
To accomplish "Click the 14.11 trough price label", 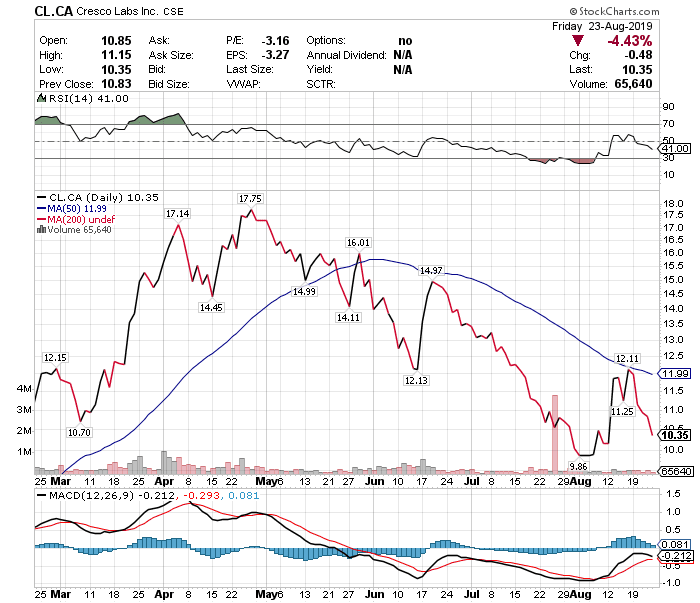I will tap(348, 317).
